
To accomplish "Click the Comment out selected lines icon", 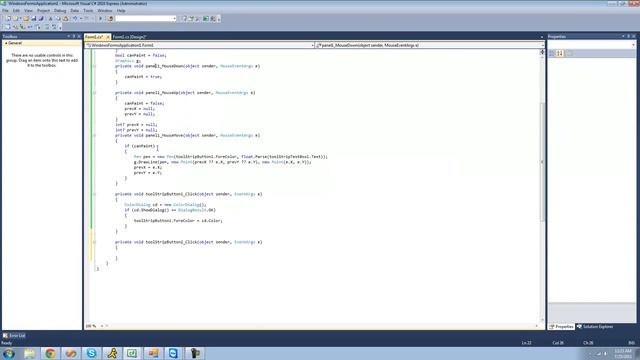I will (x=47, y=27).
